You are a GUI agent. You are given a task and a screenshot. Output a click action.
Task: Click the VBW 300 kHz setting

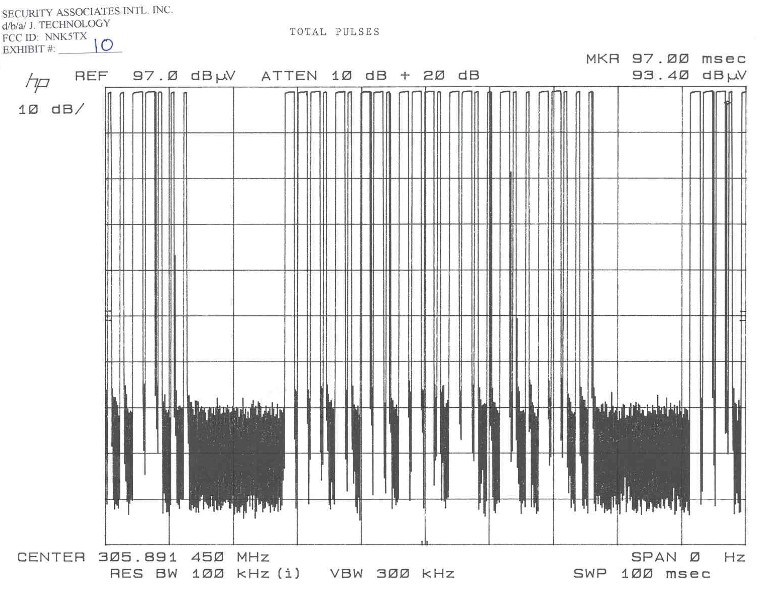392,574
